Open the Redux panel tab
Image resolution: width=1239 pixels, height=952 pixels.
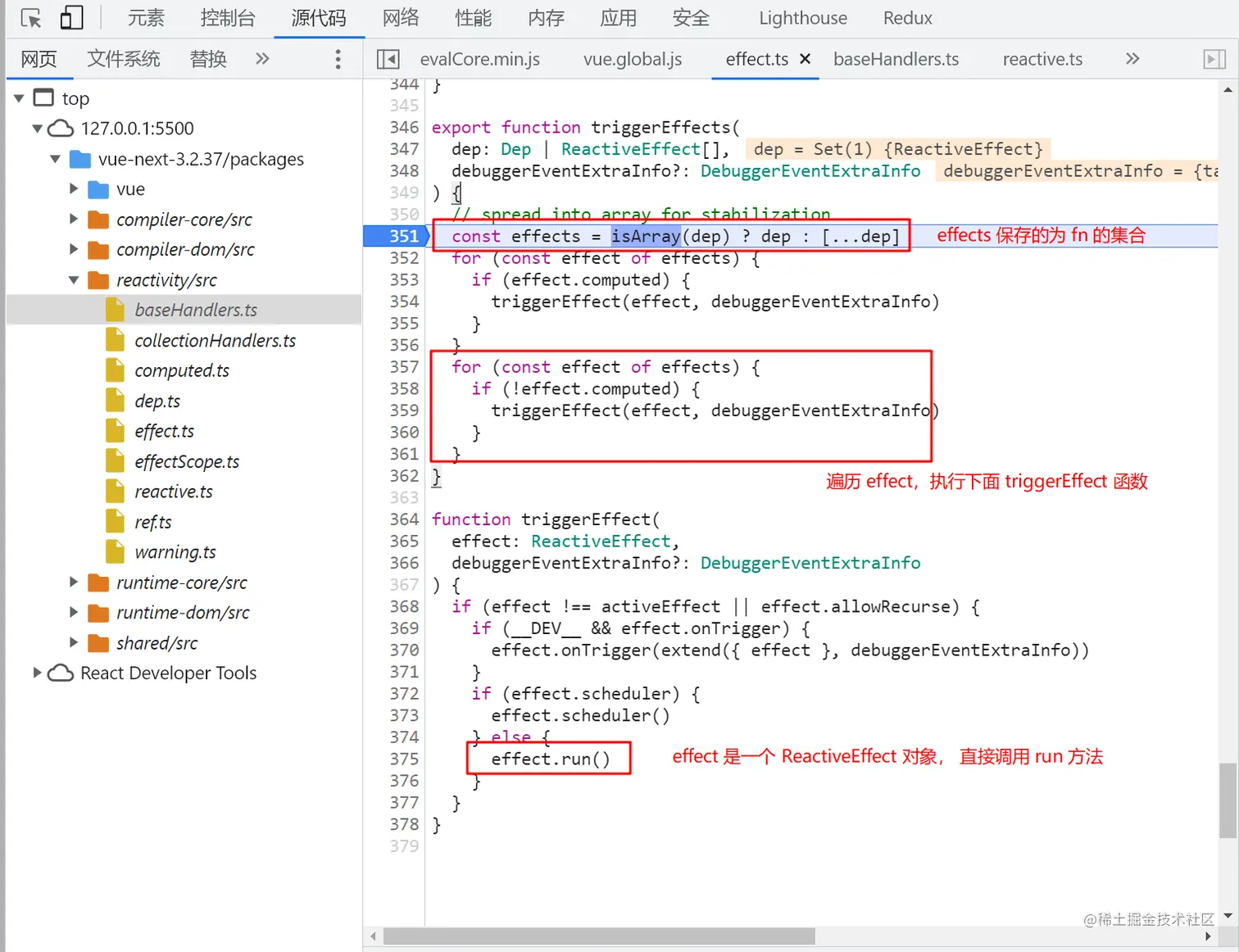[x=908, y=18]
